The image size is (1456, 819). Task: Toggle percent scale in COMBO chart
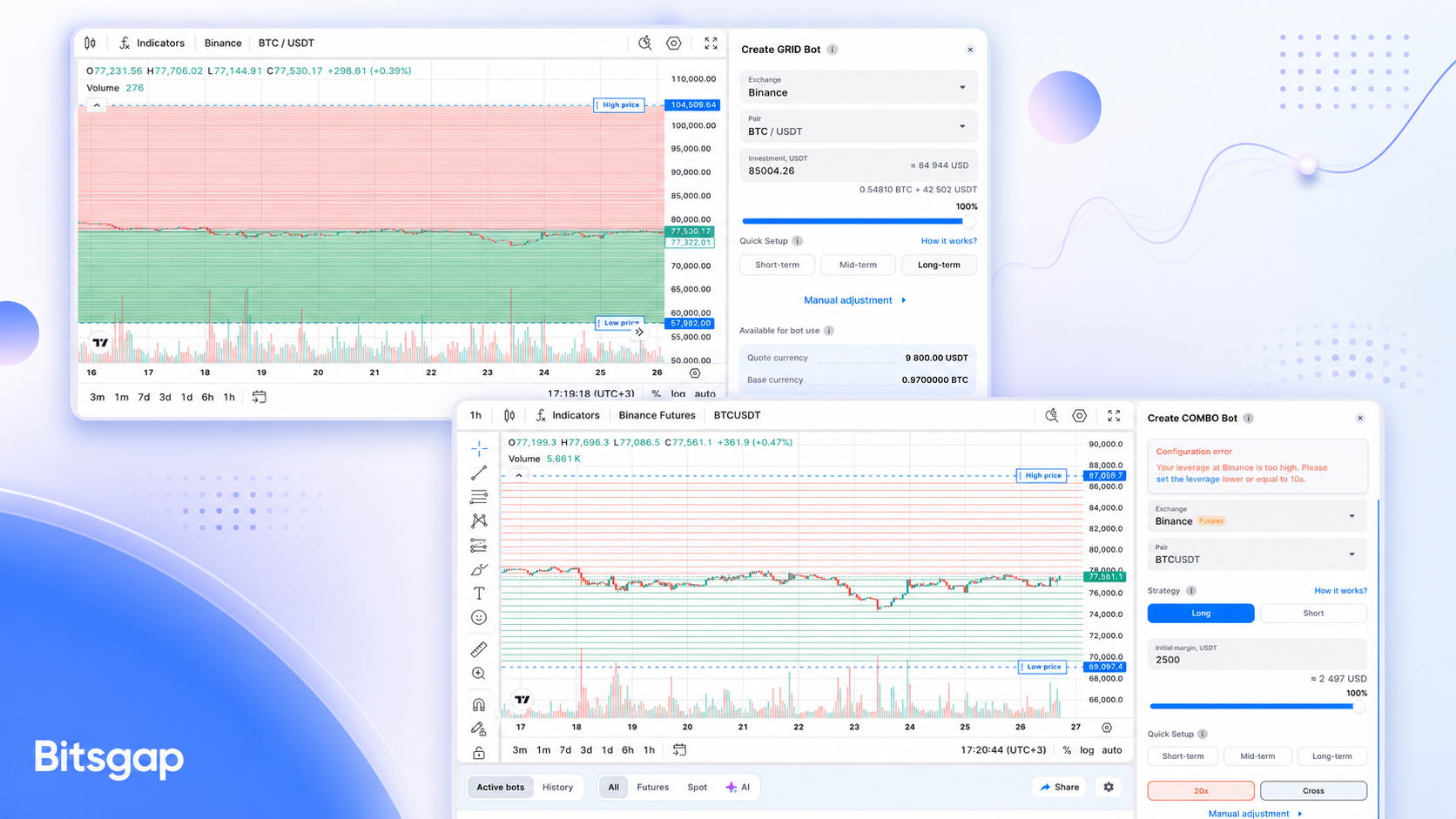pyautogui.click(x=1067, y=749)
